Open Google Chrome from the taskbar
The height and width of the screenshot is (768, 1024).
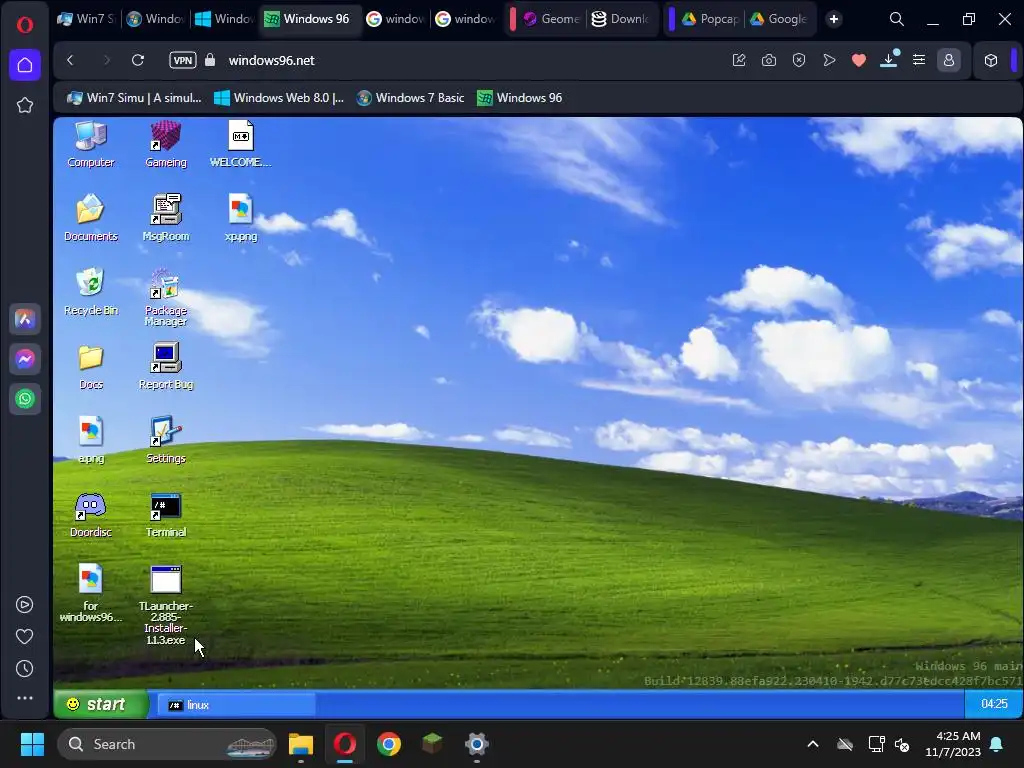[x=389, y=744]
